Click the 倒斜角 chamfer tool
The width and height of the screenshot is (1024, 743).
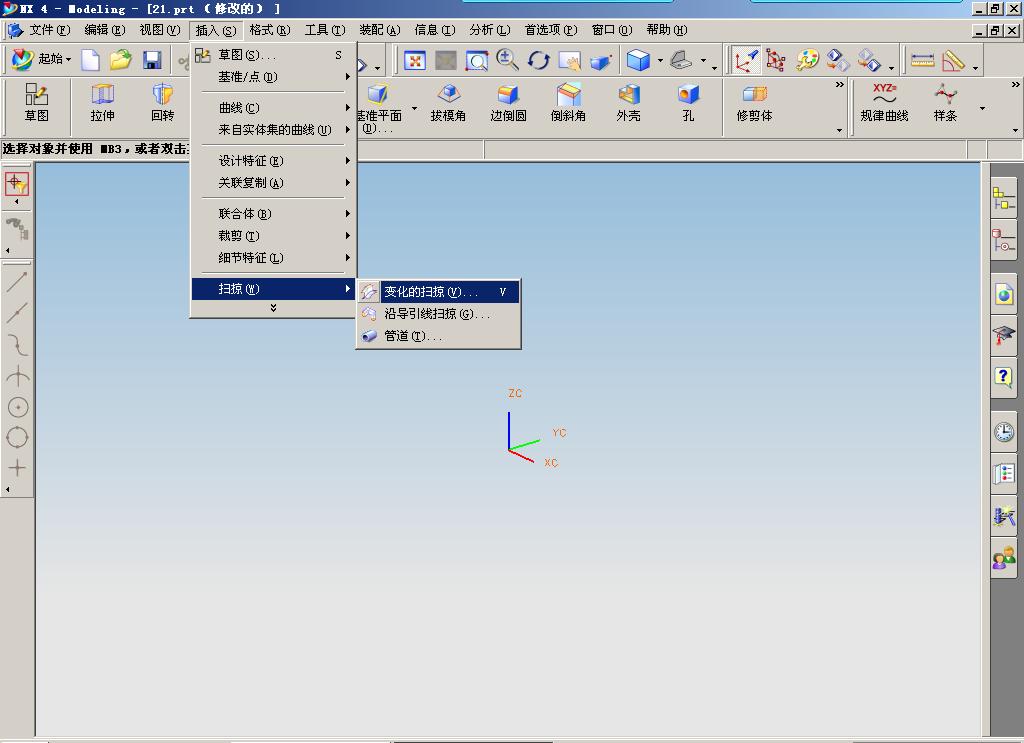coord(568,102)
